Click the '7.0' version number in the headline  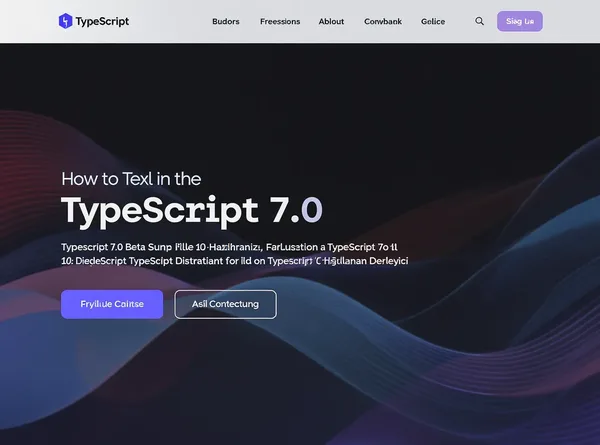pos(297,211)
